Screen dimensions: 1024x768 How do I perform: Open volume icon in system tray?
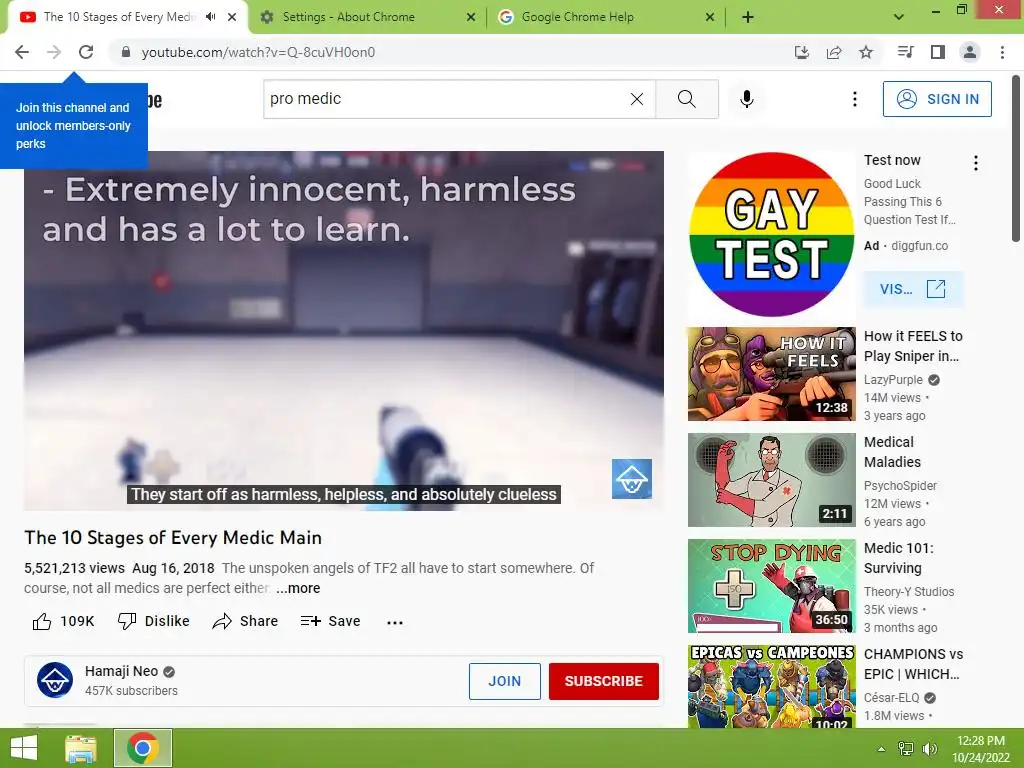[x=929, y=749]
